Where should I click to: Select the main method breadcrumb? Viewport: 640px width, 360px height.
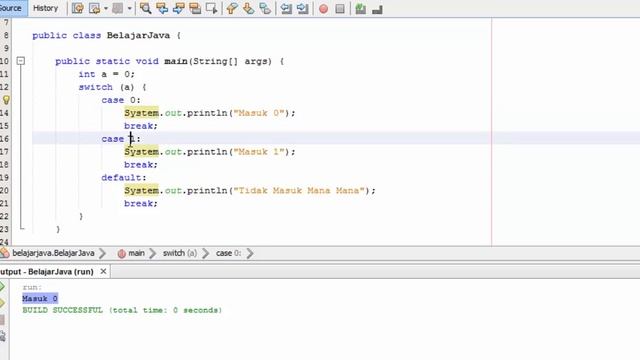click(x=136, y=253)
